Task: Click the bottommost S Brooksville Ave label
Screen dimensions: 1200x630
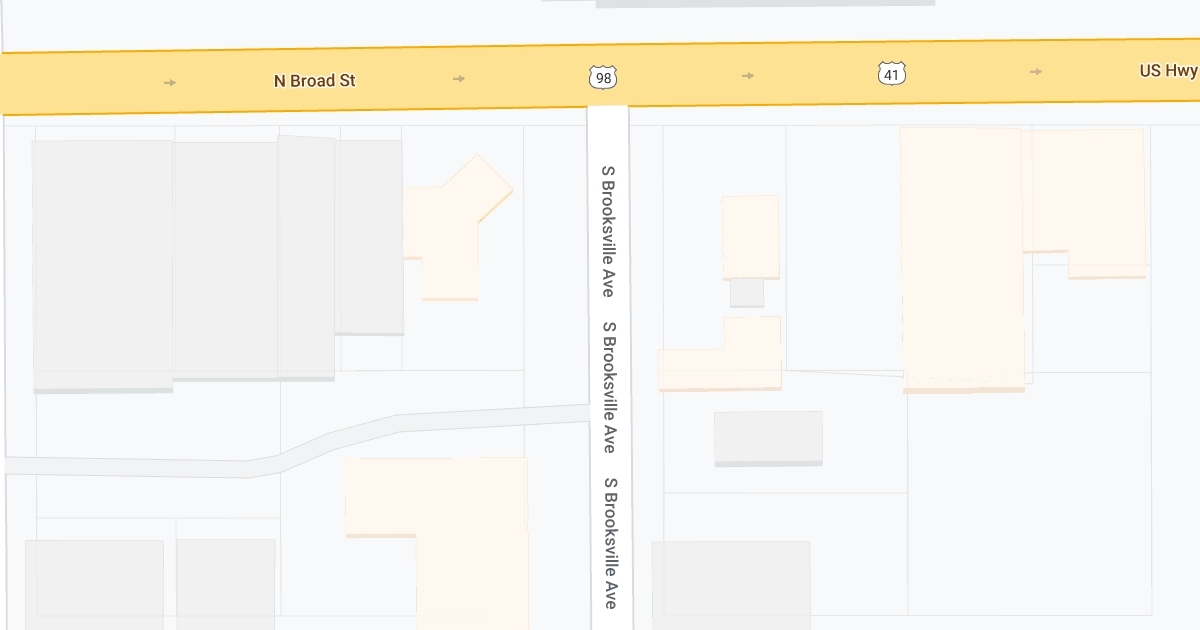Action: (609, 543)
